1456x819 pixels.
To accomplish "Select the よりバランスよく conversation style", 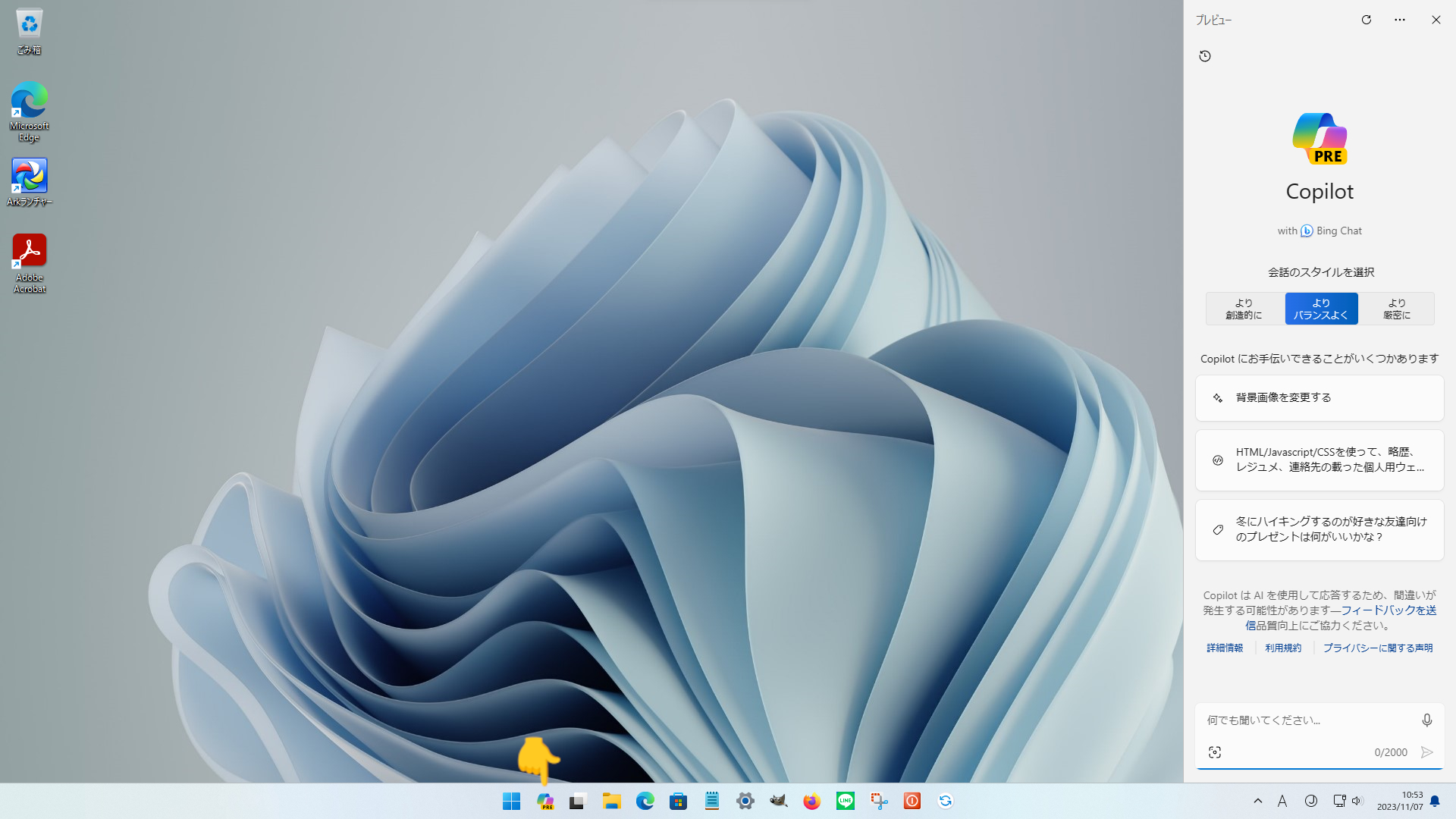I will click(x=1321, y=309).
